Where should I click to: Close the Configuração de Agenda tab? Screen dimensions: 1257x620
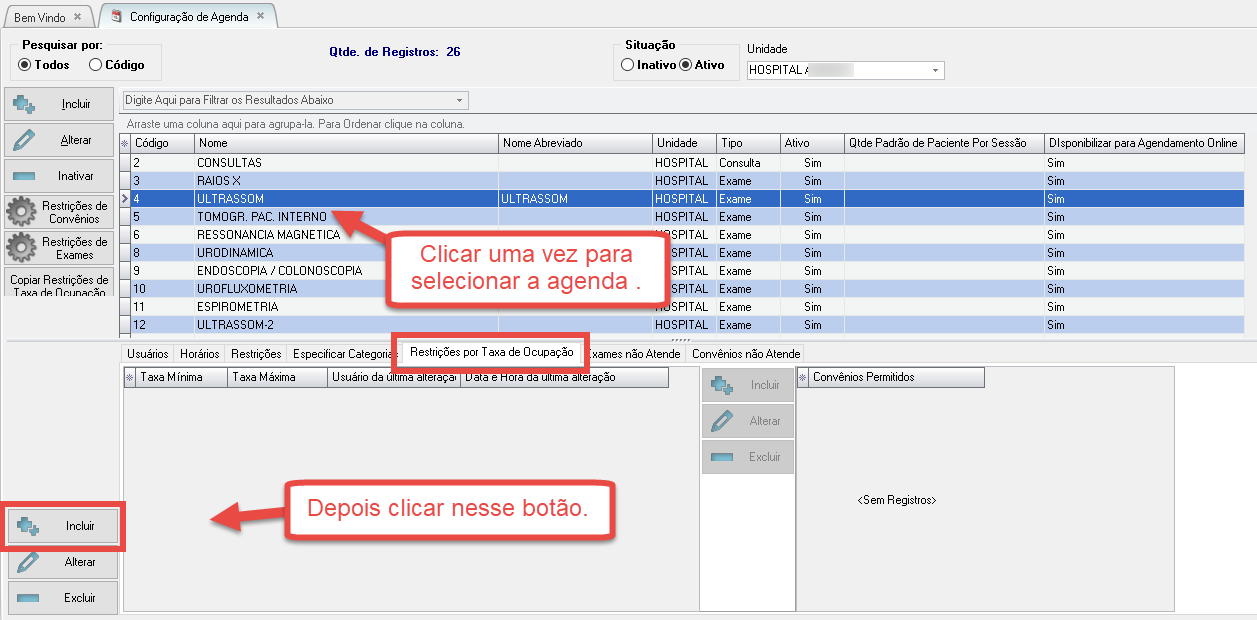[x=261, y=16]
